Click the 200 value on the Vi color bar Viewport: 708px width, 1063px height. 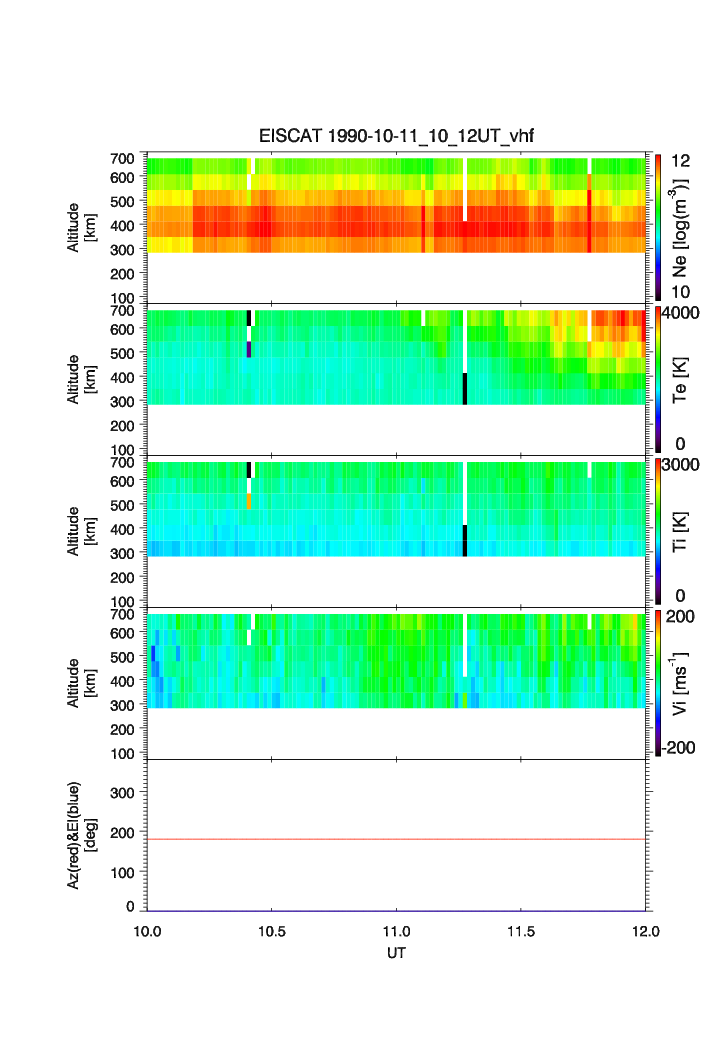[x=680, y=616]
